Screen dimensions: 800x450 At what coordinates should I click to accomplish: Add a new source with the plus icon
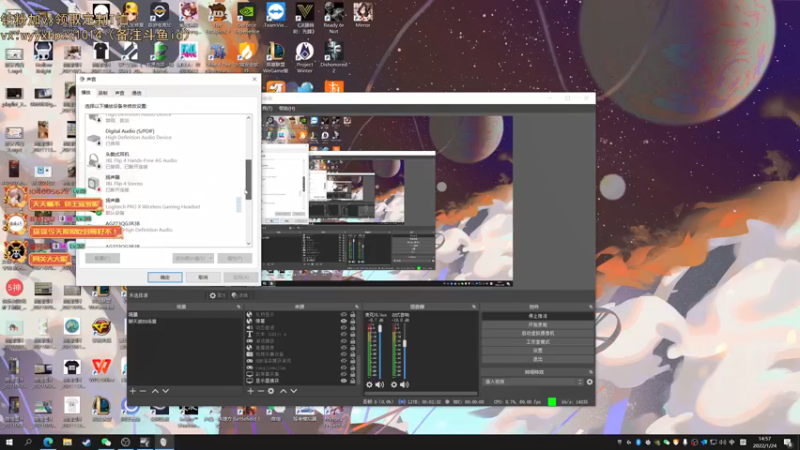coord(250,391)
